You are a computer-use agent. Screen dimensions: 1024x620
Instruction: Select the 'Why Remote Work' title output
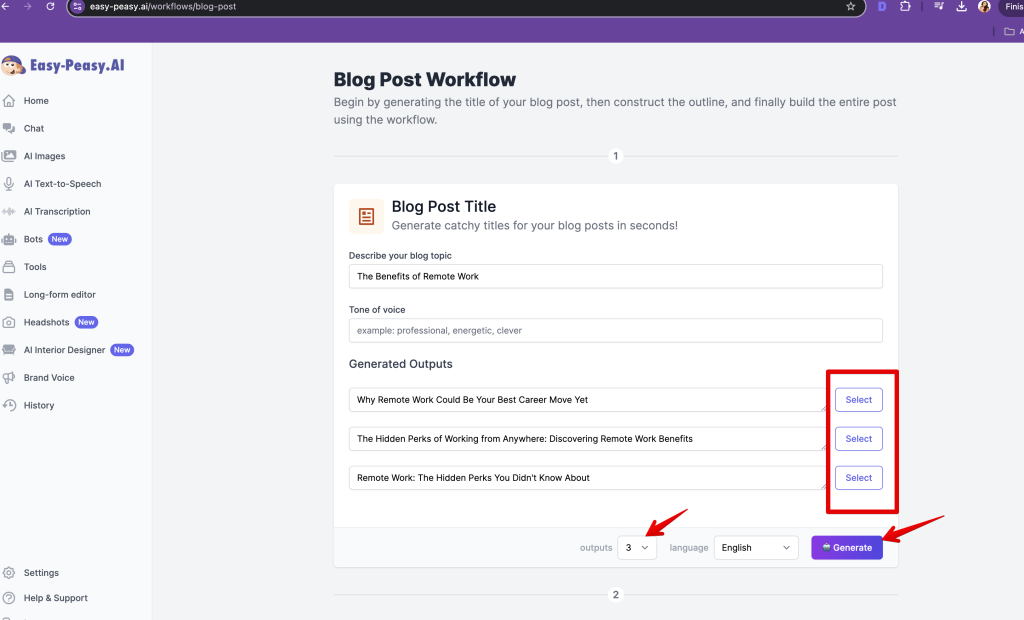click(858, 400)
